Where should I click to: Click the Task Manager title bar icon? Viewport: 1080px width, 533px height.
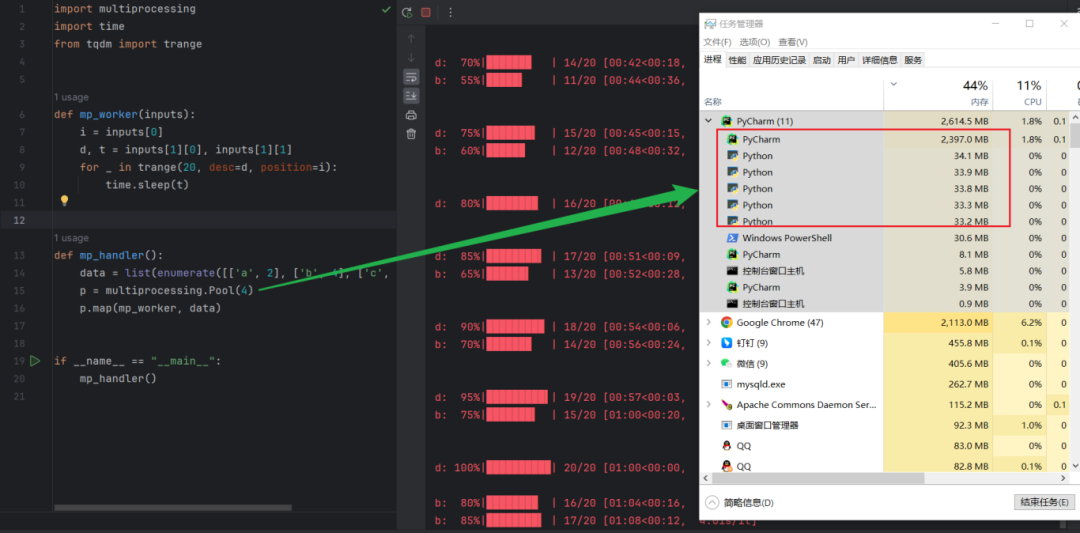point(709,23)
